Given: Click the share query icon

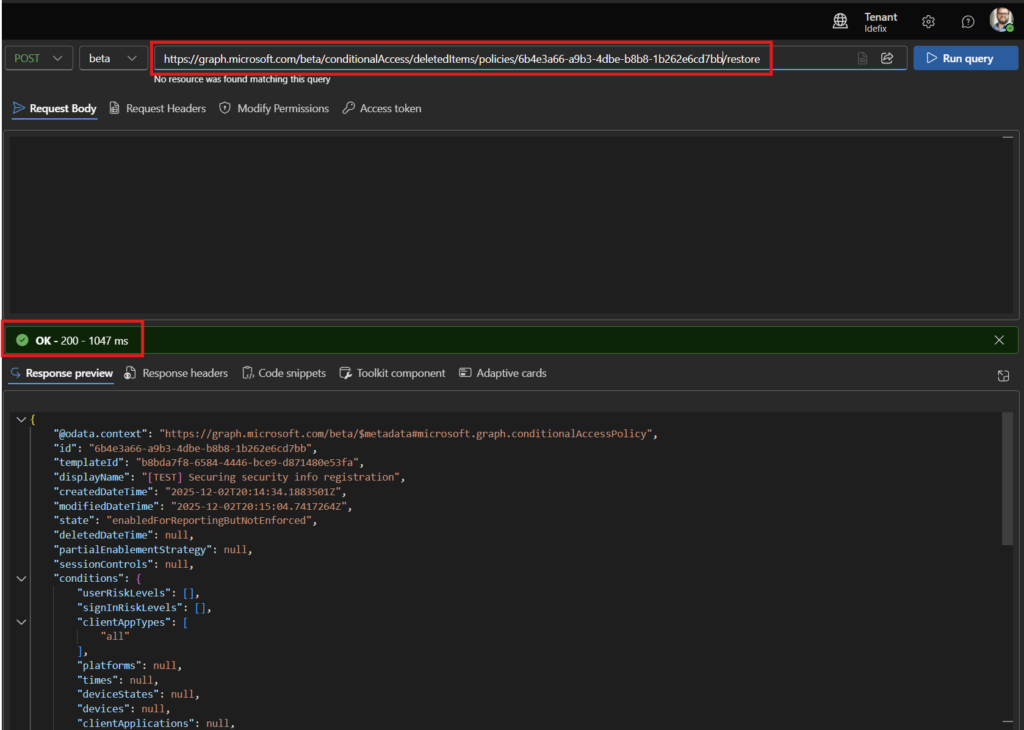Looking at the screenshot, I should tap(886, 58).
